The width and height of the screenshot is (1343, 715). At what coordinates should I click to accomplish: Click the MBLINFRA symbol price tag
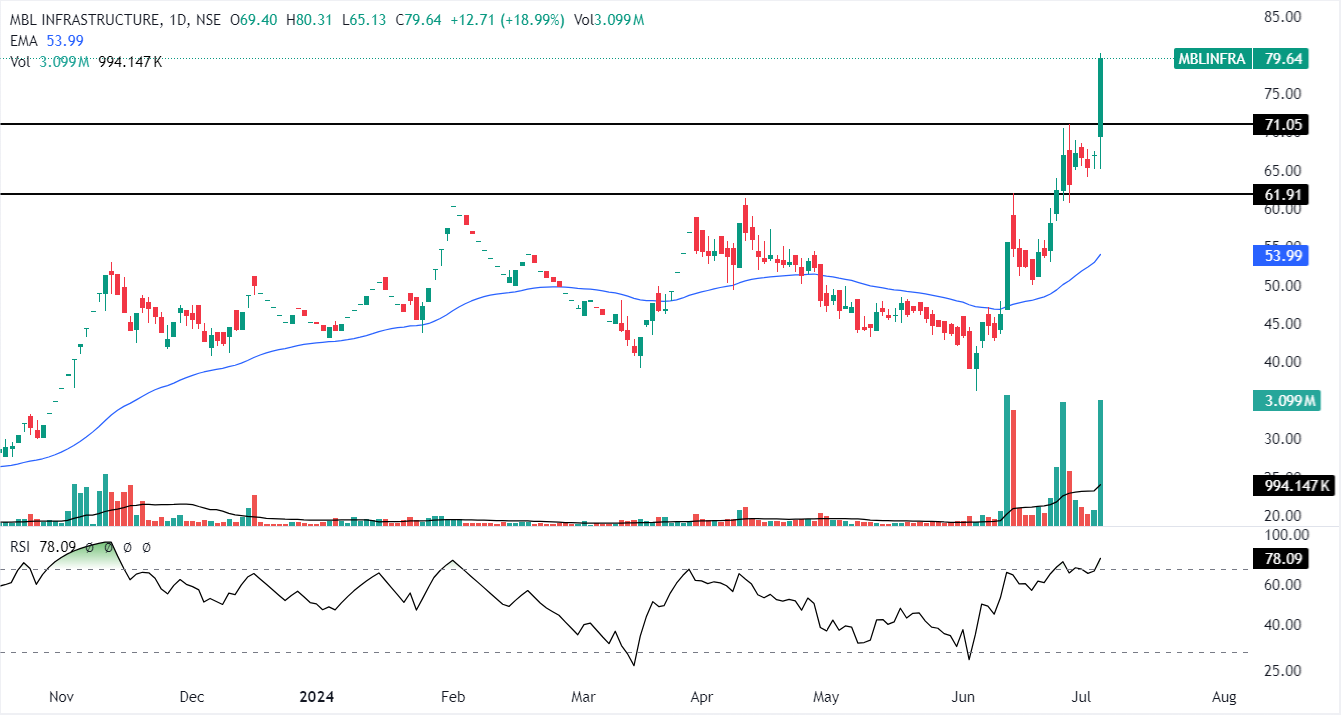point(1213,59)
